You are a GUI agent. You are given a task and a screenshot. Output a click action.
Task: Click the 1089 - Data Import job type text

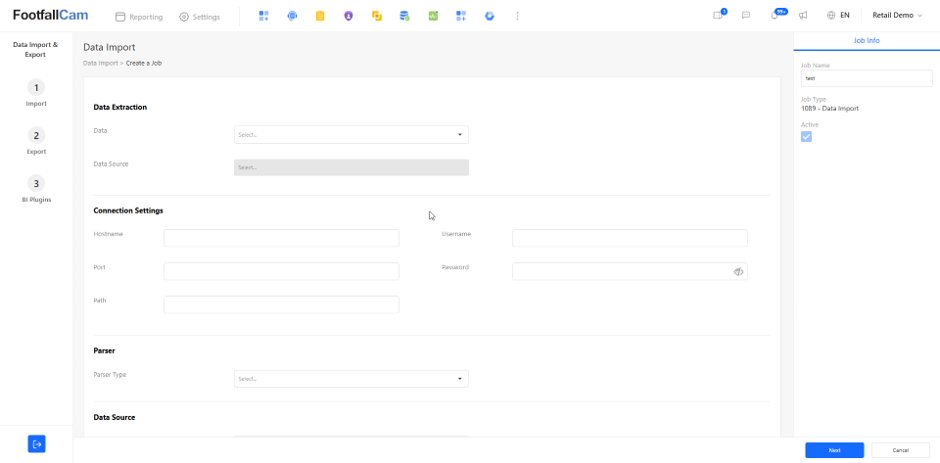point(830,109)
